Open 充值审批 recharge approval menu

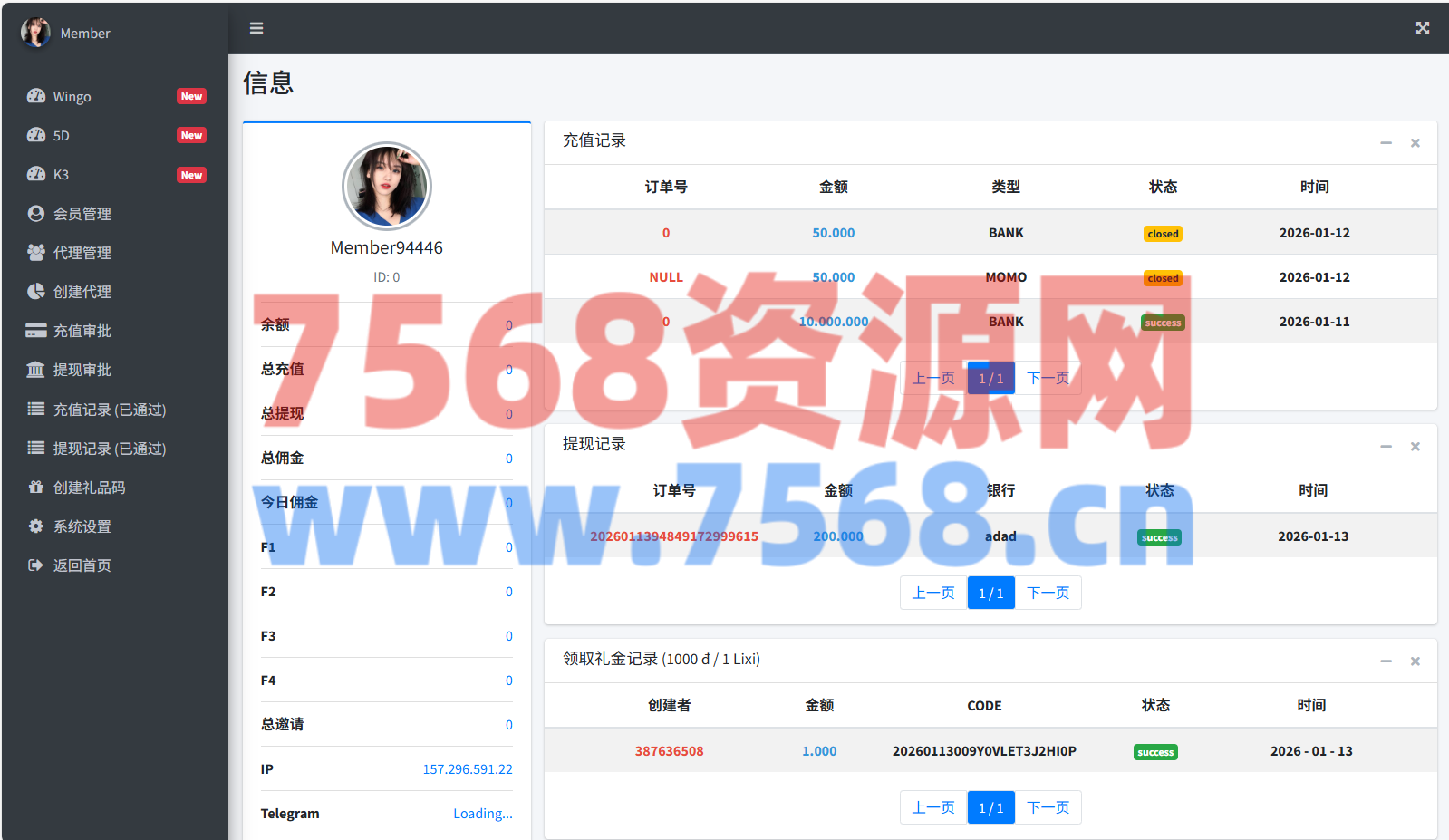pos(82,331)
